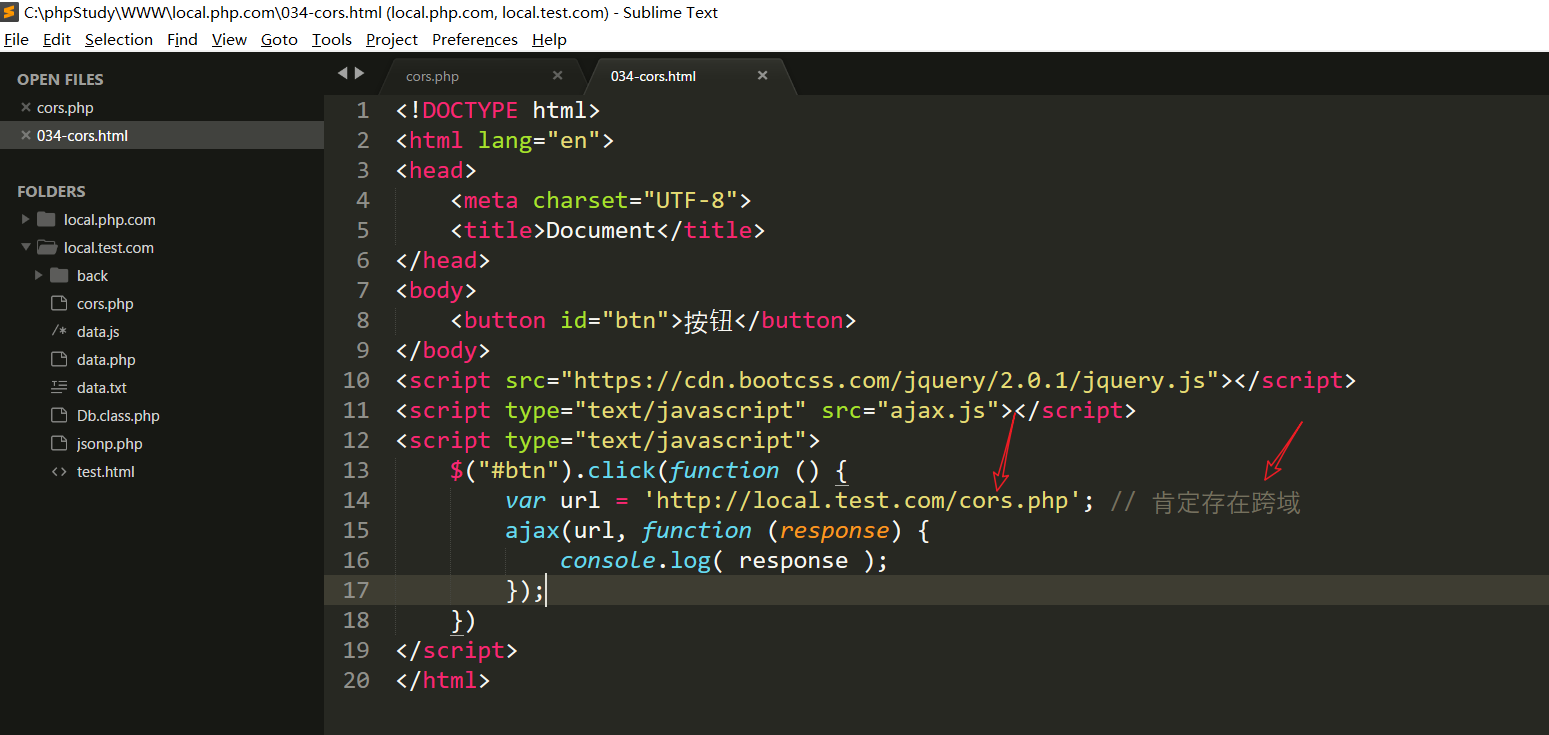Switch to the cors.php tab
This screenshot has height=735, width=1549.
point(432,77)
